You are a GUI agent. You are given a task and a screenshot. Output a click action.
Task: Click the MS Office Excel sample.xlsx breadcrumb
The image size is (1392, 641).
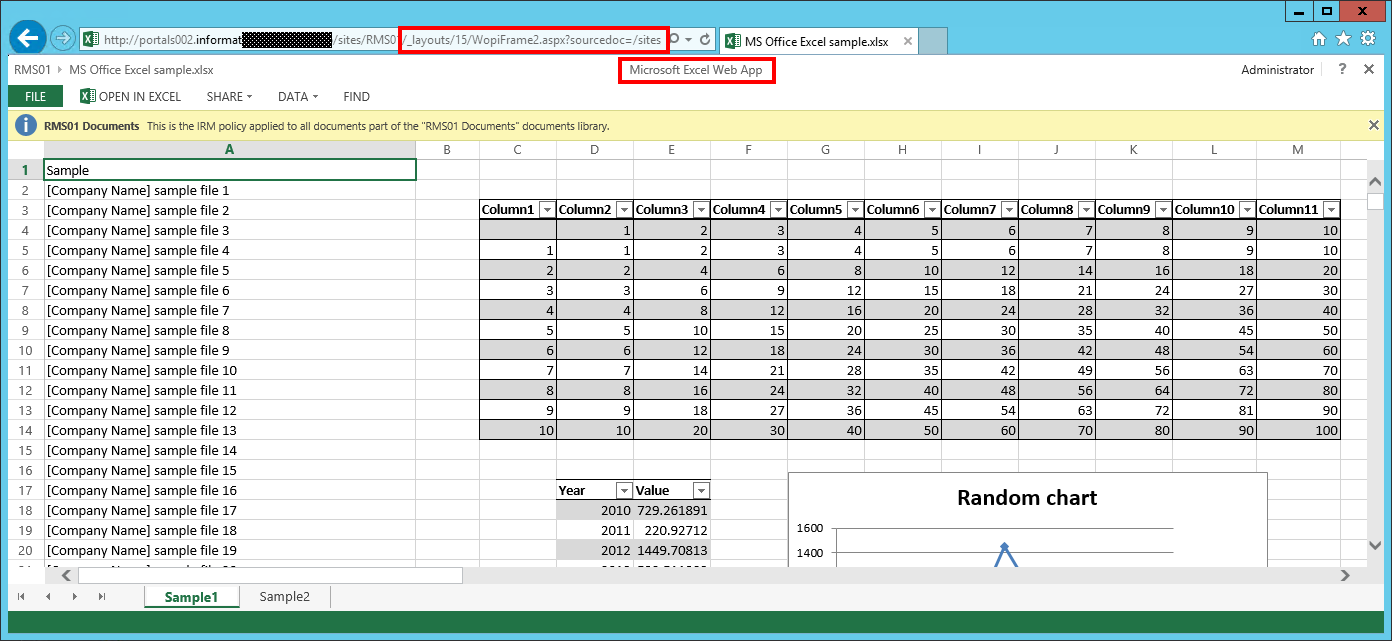pyautogui.click(x=141, y=70)
